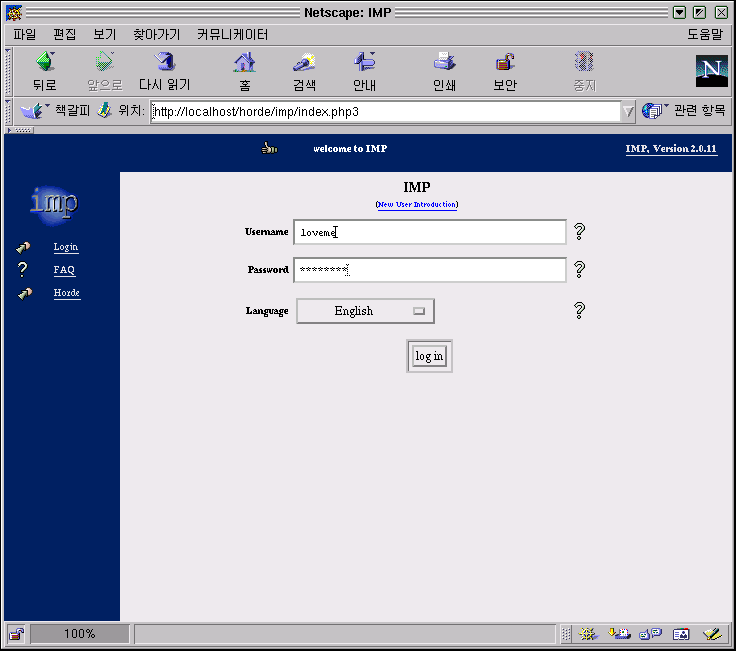Open Newsgroups icon in status bar
Screen dimensions: 736x651
point(651,634)
